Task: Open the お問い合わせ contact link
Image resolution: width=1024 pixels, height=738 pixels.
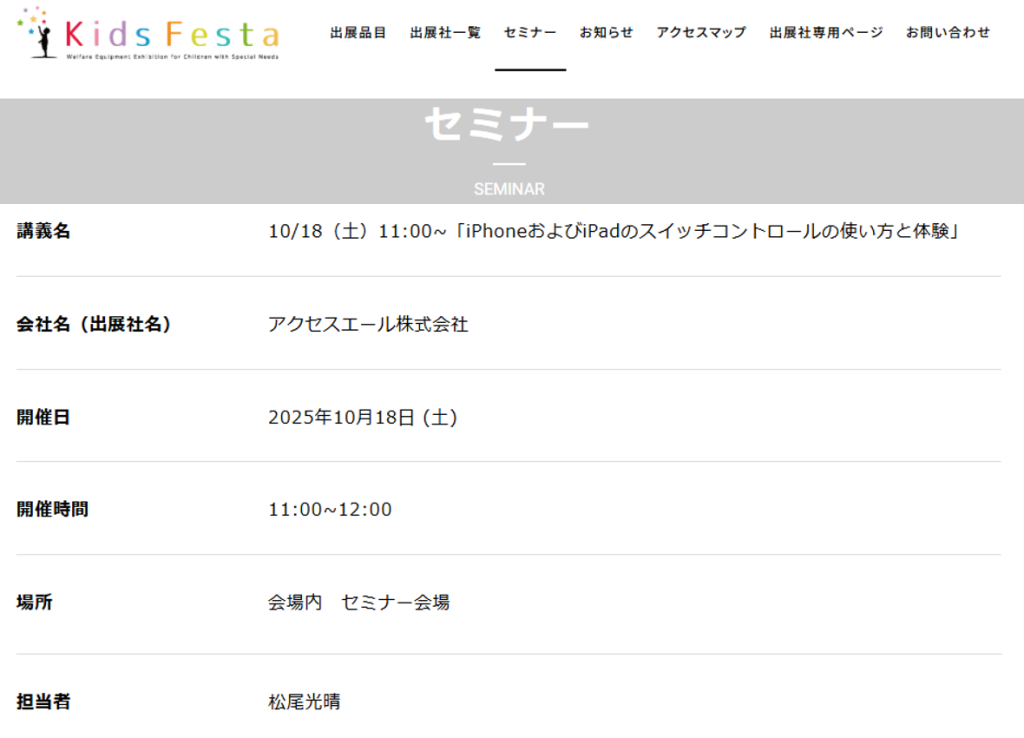Action: pos(948,33)
